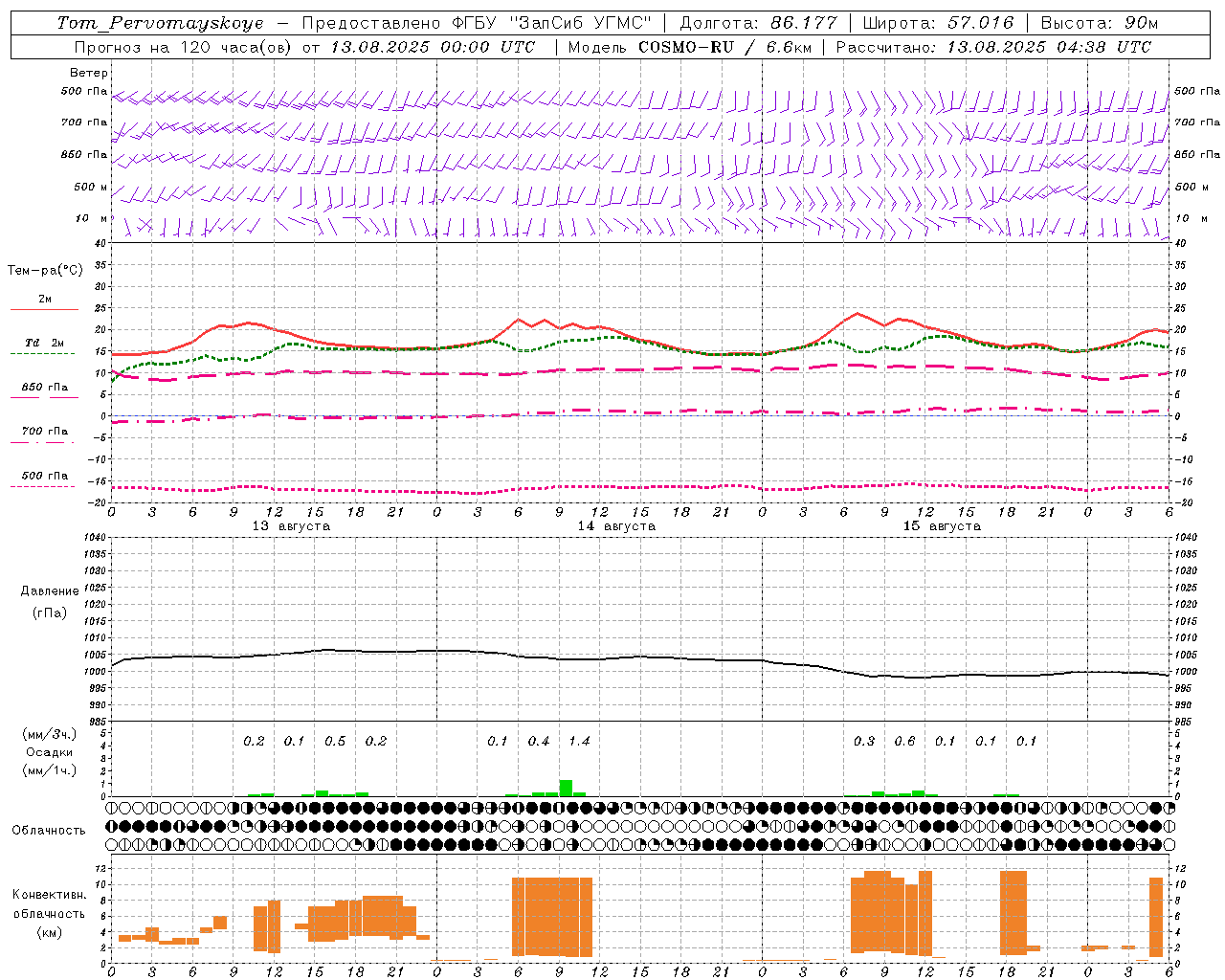This screenshot has height=980, width=1225.
Task: Click the 14 августа date label
Action: tap(616, 526)
